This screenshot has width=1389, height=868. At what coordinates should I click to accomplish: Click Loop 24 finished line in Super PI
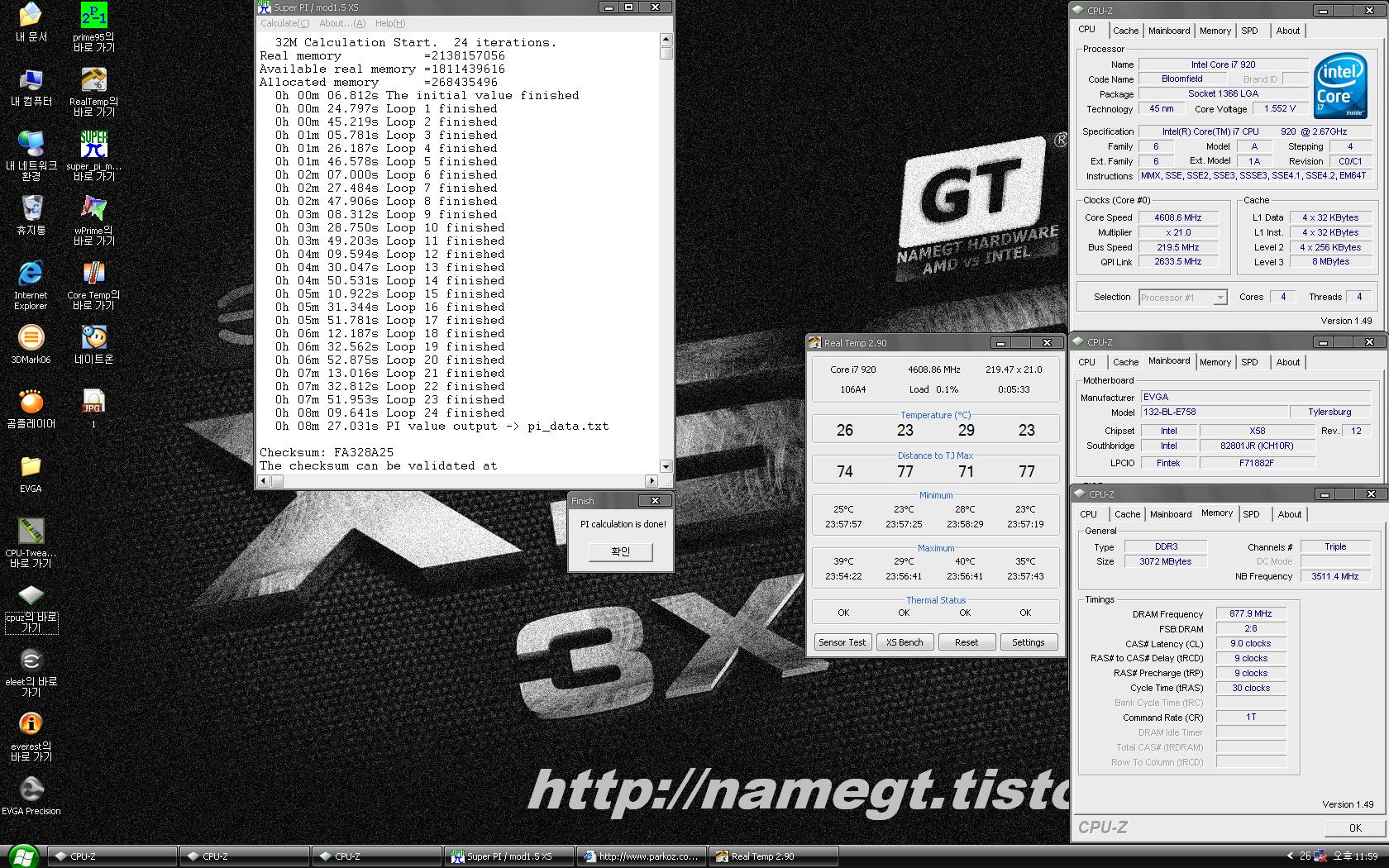pyautogui.click(x=390, y=413)
